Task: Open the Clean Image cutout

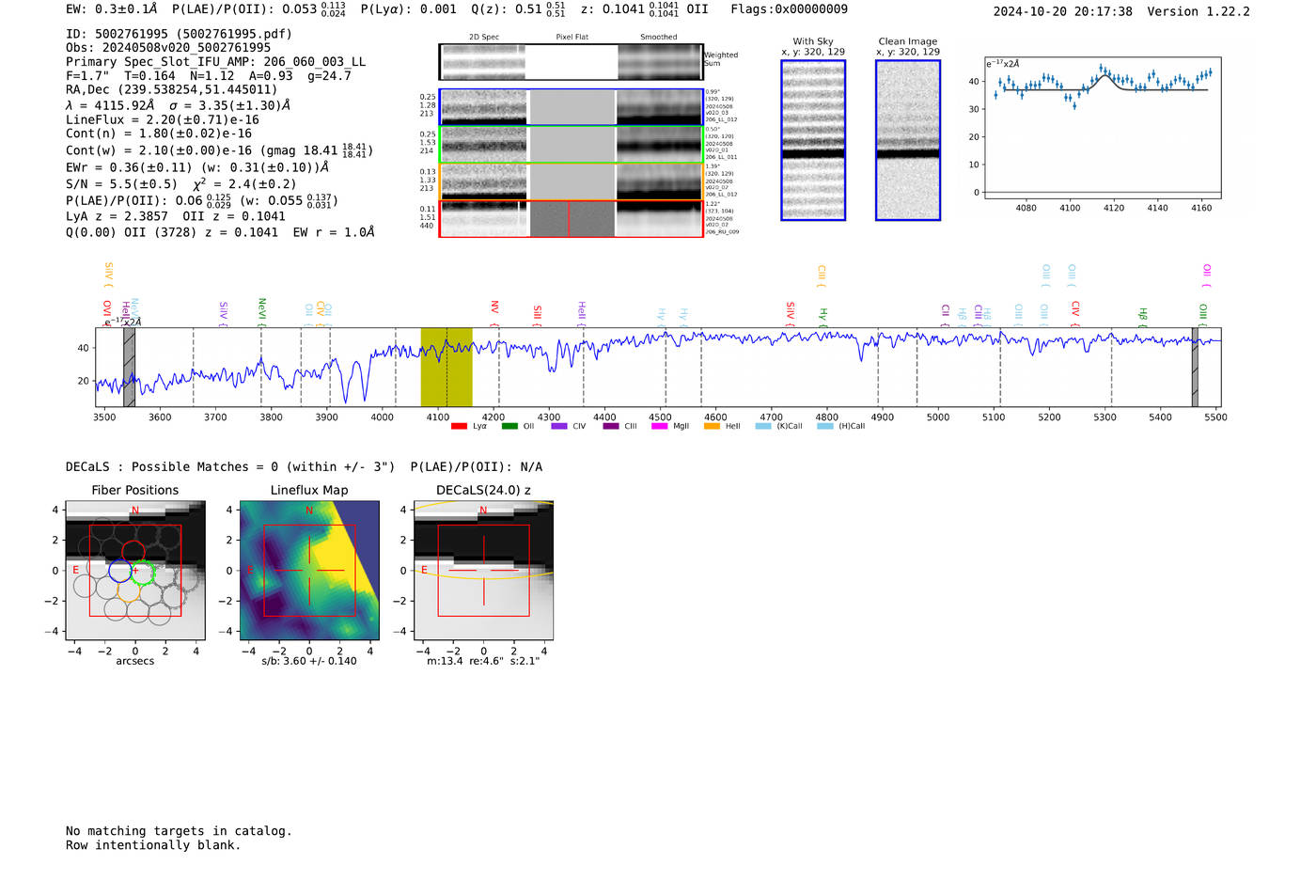Action: [908, 140]
